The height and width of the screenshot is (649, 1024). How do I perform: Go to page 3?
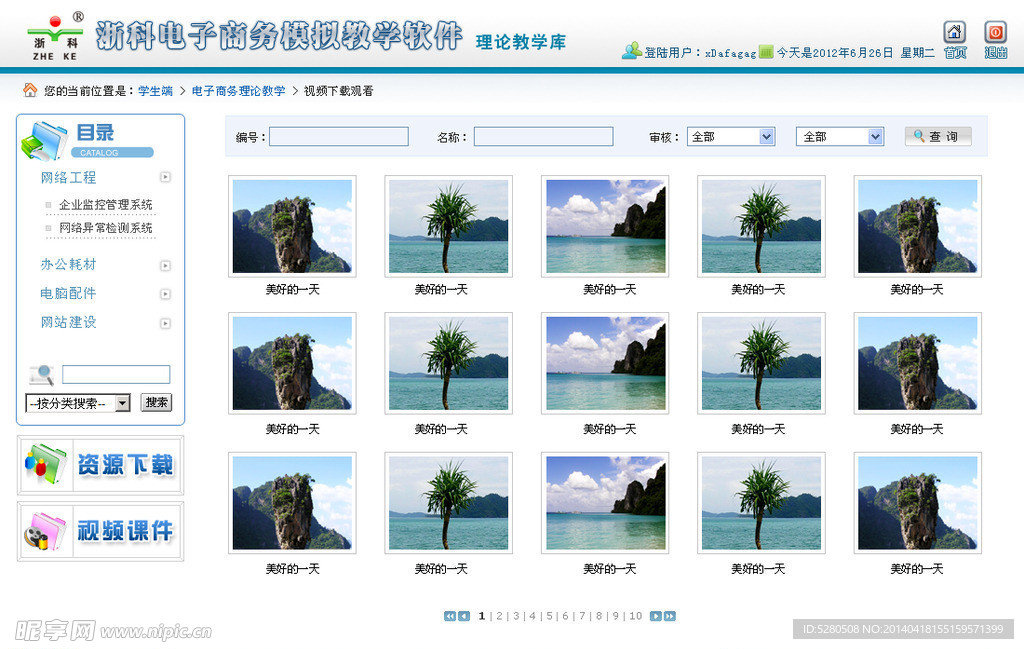pos(516,616)
